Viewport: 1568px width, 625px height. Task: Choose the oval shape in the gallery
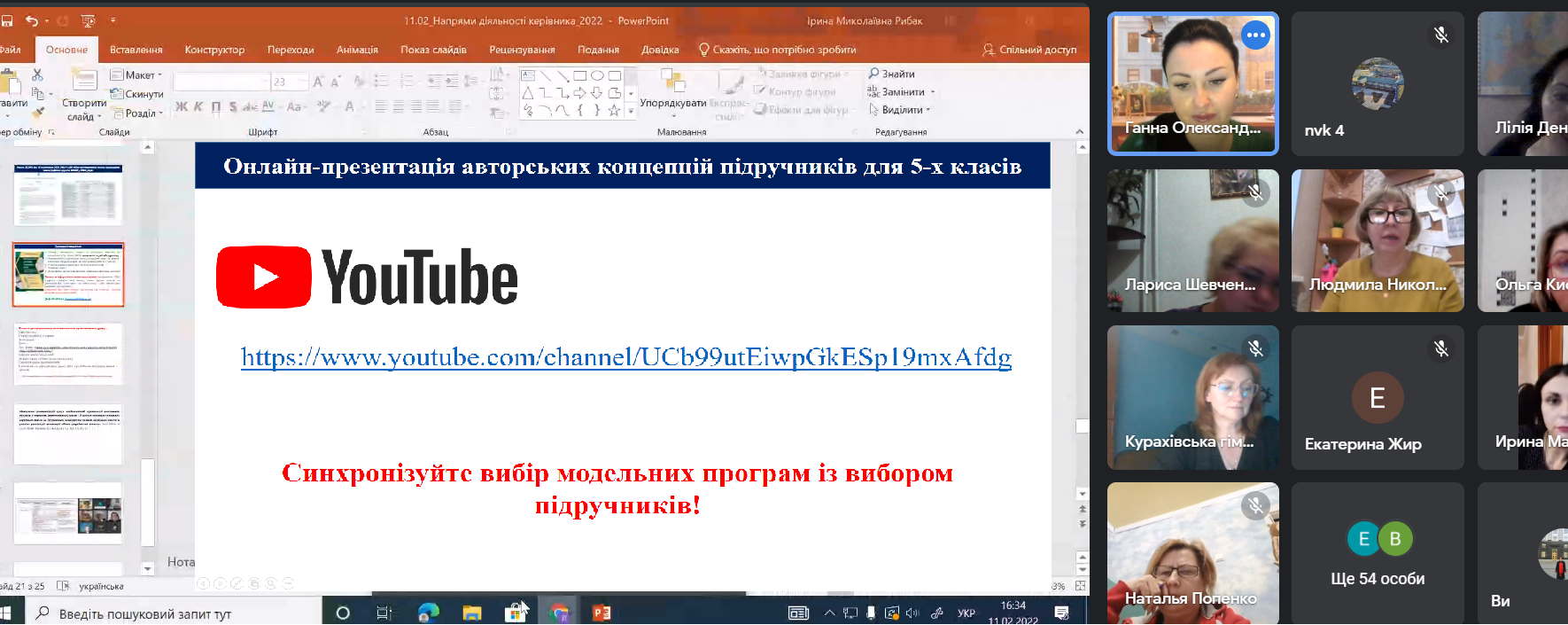597,76
